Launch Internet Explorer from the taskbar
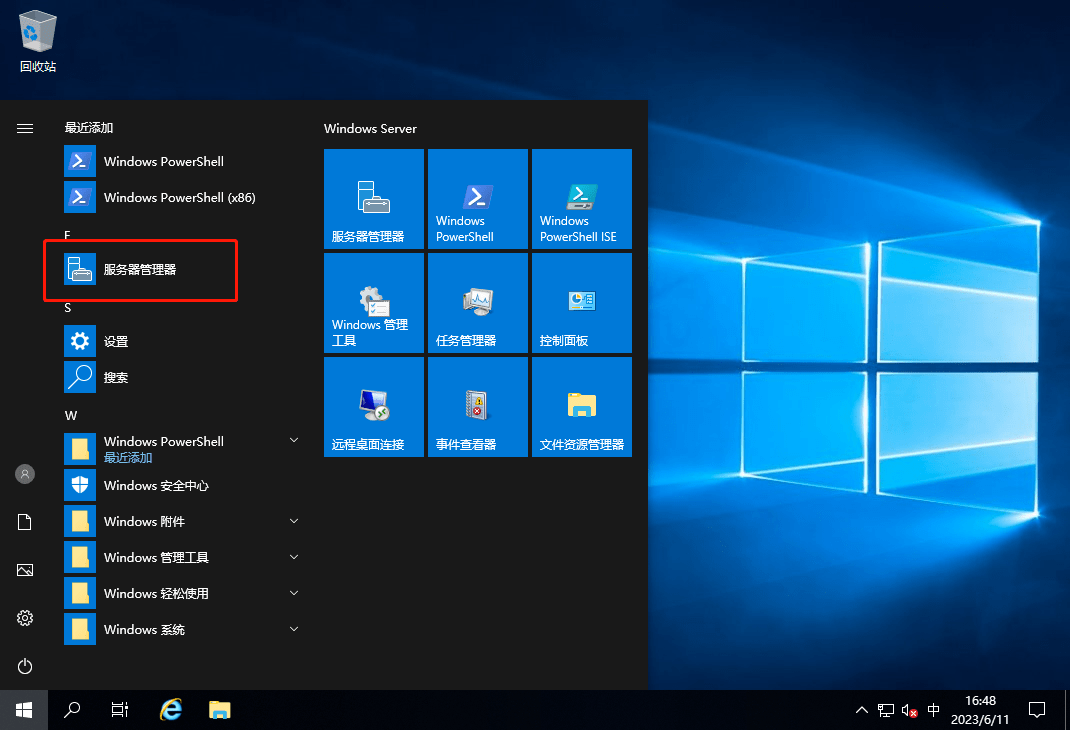The height and width of the screenshot is (730, 1070). tap(171, 710)
